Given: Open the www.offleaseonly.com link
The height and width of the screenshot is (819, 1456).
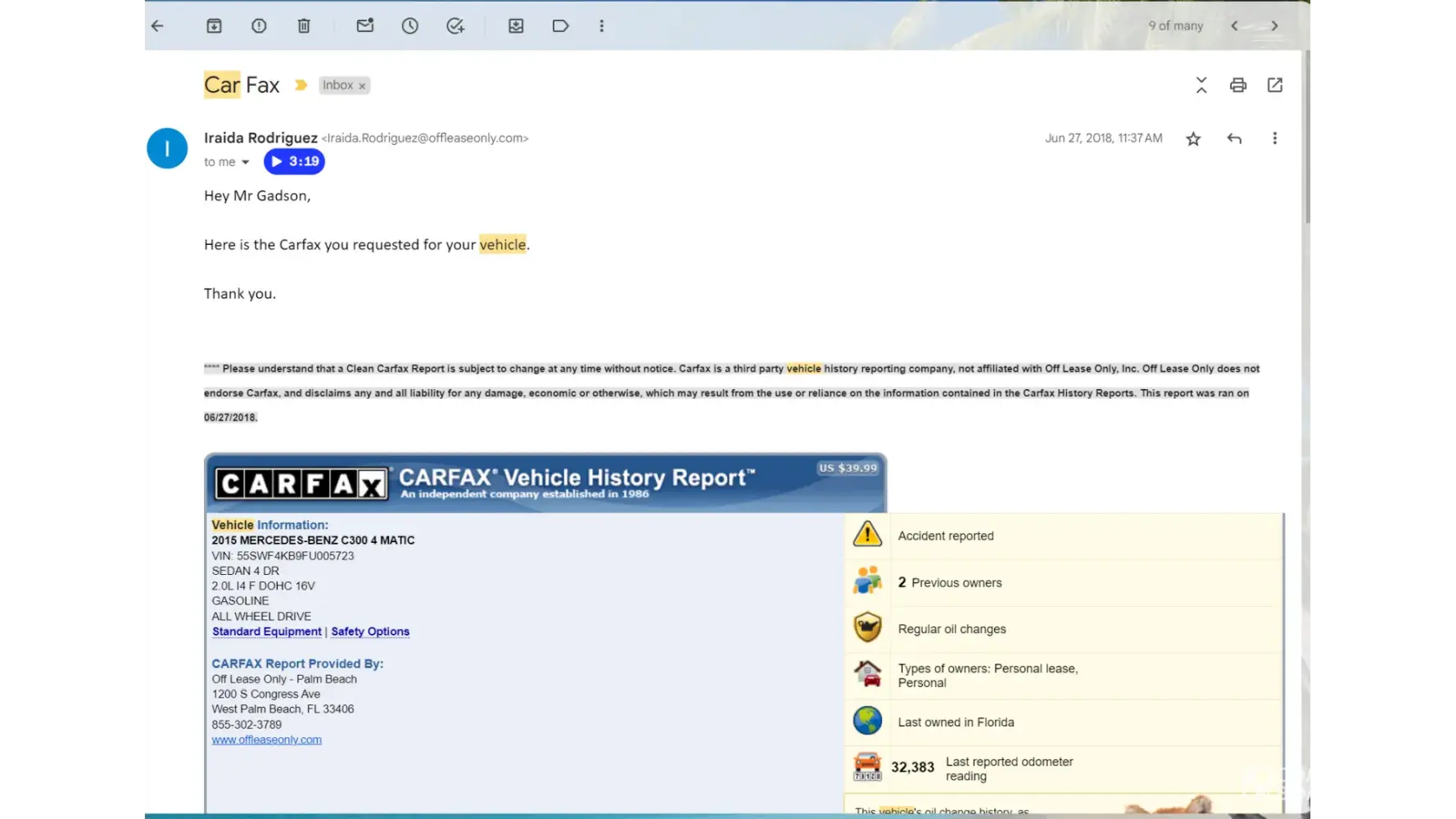Looking at the screenshot, I should tap(266, 740).
